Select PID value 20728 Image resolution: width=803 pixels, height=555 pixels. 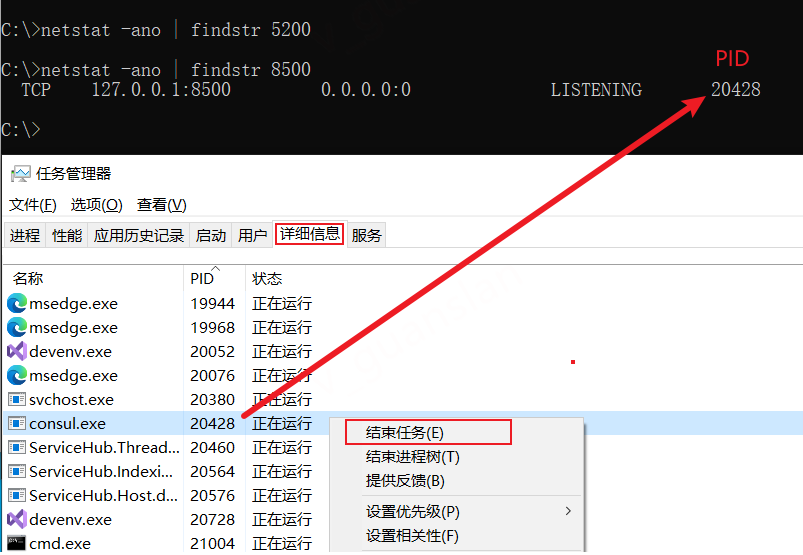pos(213,520)
